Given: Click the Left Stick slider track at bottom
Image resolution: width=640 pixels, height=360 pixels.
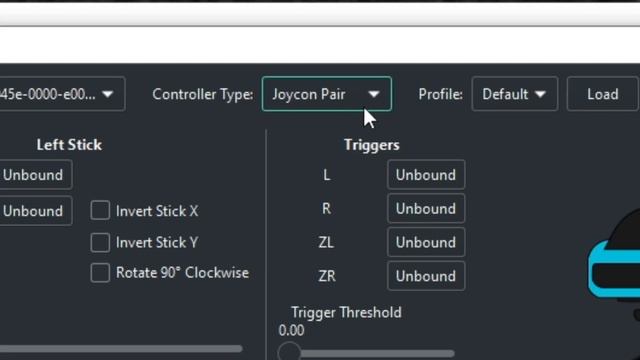Looking at the screenshot, I should click(121, 349).
